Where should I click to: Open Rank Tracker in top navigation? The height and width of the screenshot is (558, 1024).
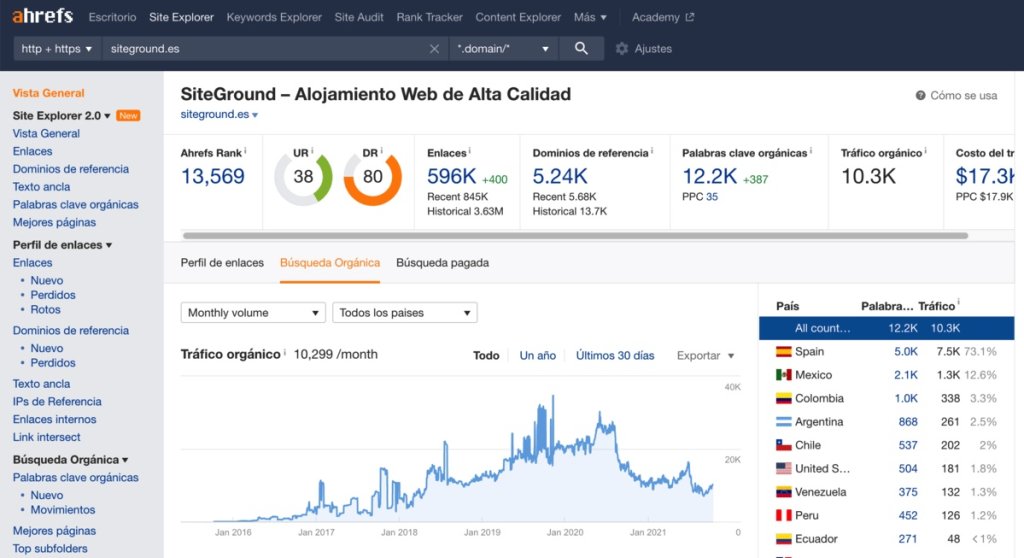click(429, 18)
